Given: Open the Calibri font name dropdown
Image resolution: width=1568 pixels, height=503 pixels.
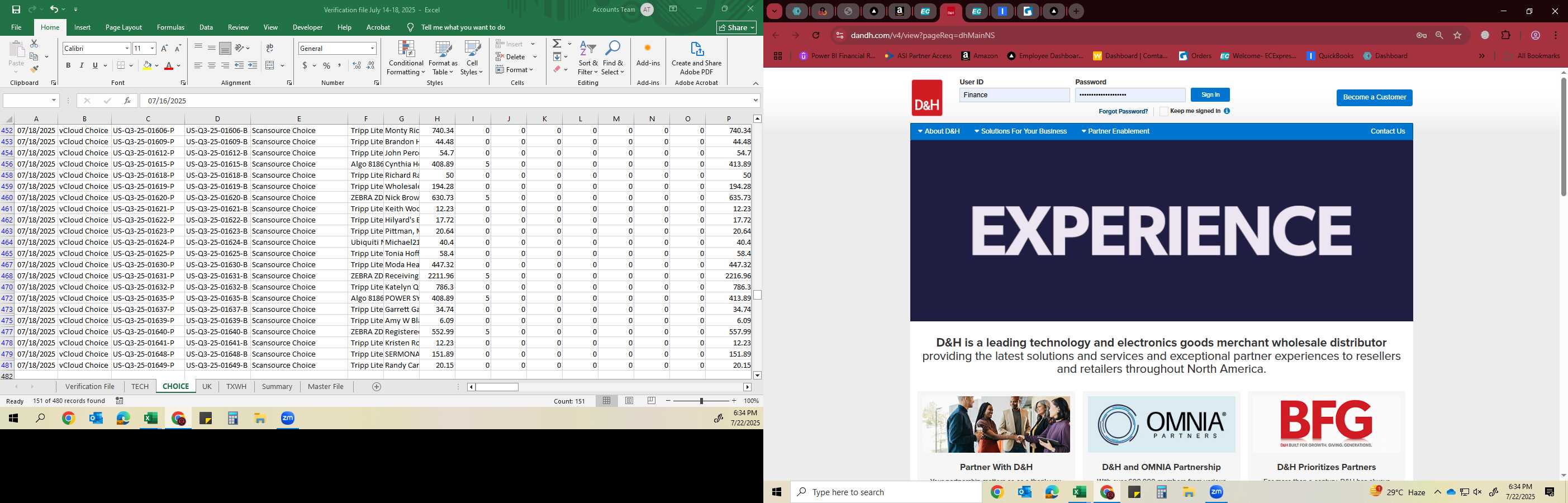Looking at the screenshot, I should pyautogui.click(x=127, y=48).
